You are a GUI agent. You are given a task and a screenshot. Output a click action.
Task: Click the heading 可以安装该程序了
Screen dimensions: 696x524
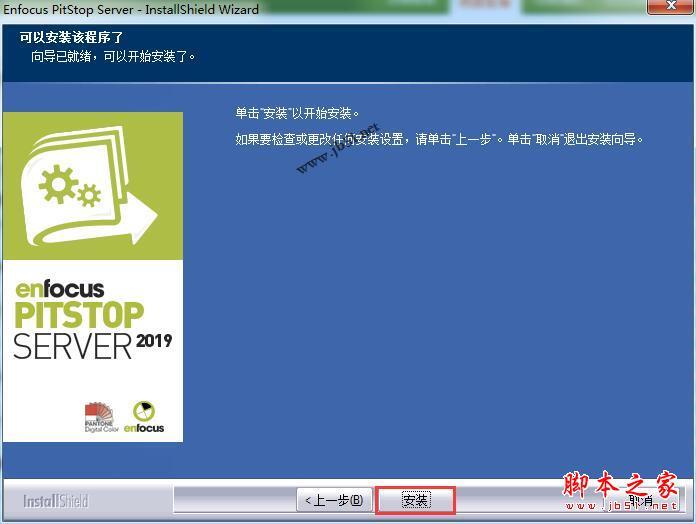pos(71,37)
